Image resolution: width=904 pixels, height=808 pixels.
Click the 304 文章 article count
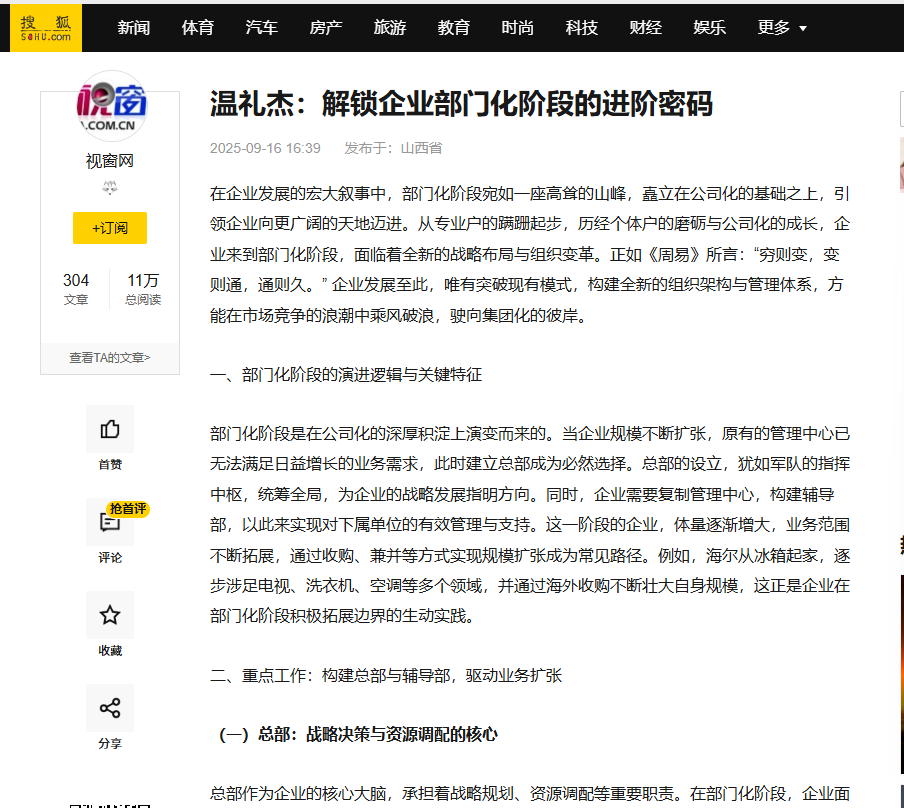pos(76,290)
